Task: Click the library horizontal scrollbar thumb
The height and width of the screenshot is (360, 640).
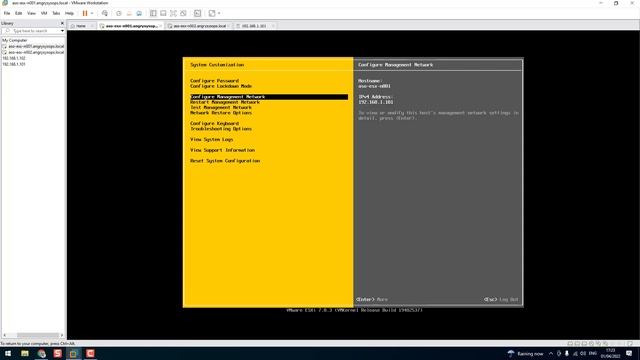Action: tap(38, 336)
